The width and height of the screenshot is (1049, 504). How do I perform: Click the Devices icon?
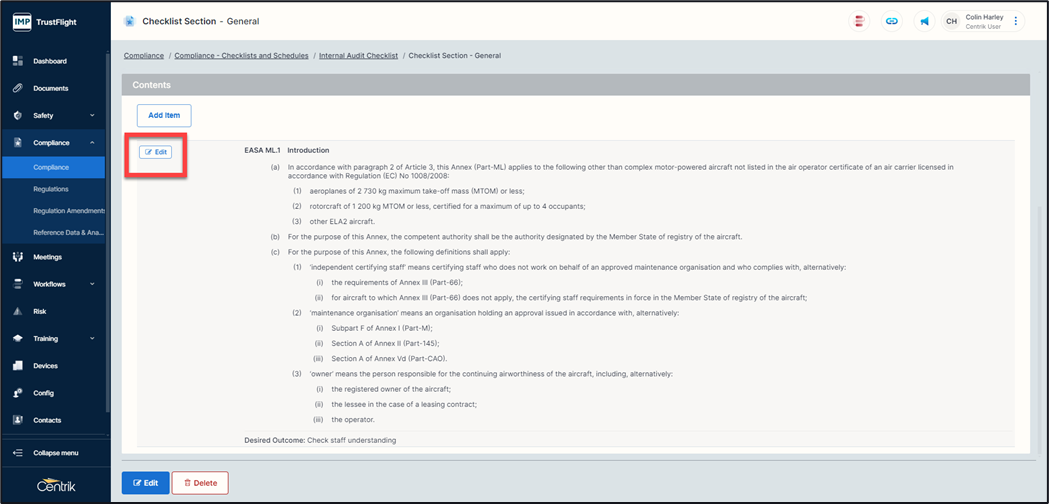[18, 366]
